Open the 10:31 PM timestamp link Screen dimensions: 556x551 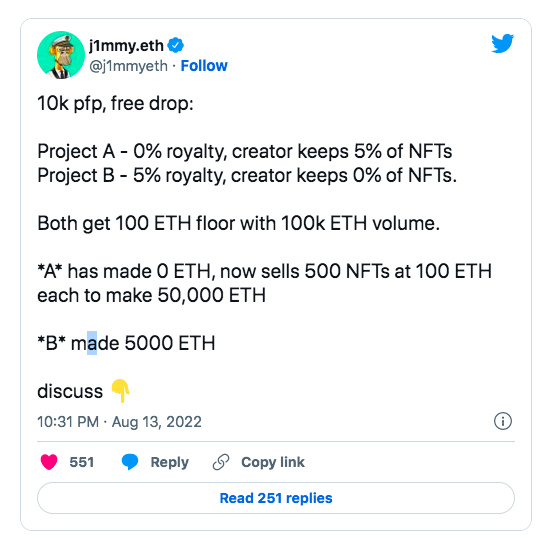coord(68,422)
